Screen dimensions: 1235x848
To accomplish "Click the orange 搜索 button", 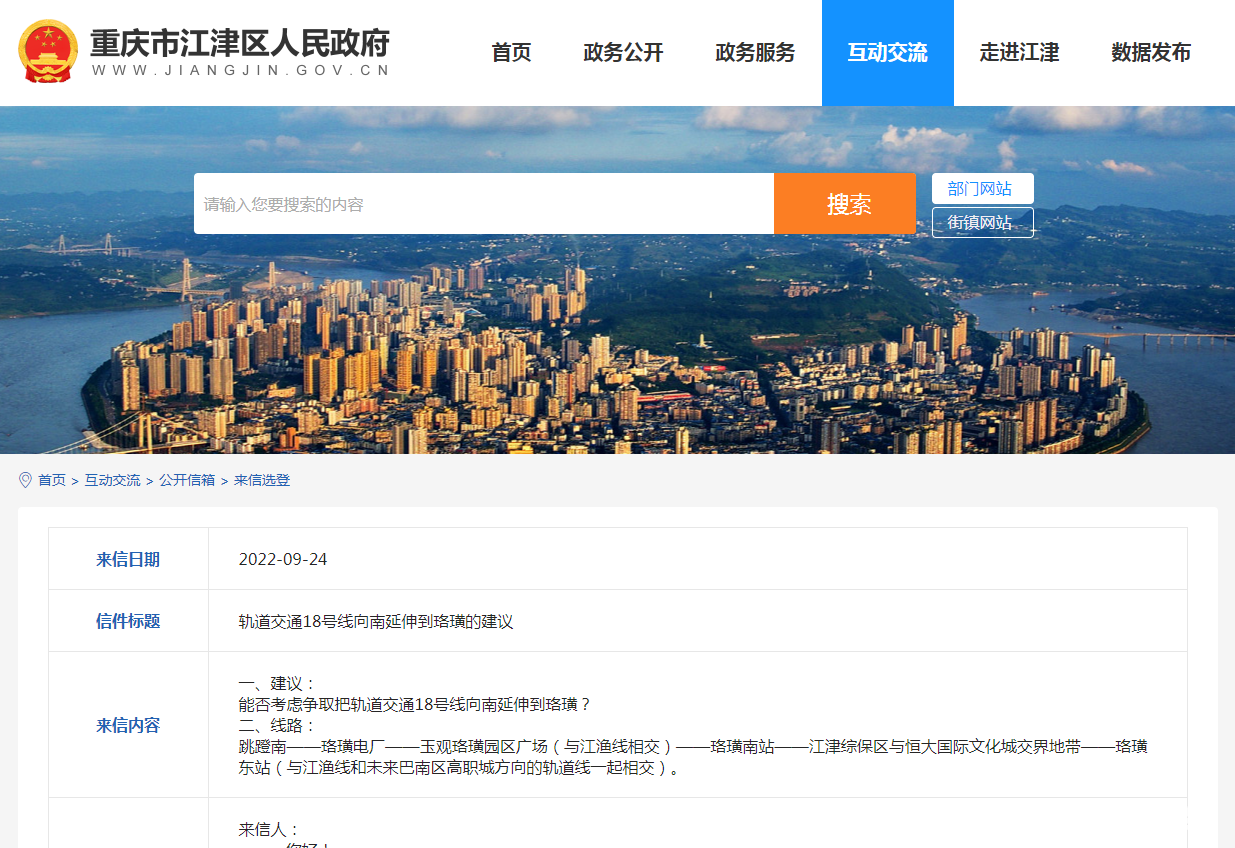I will (845, 204).
